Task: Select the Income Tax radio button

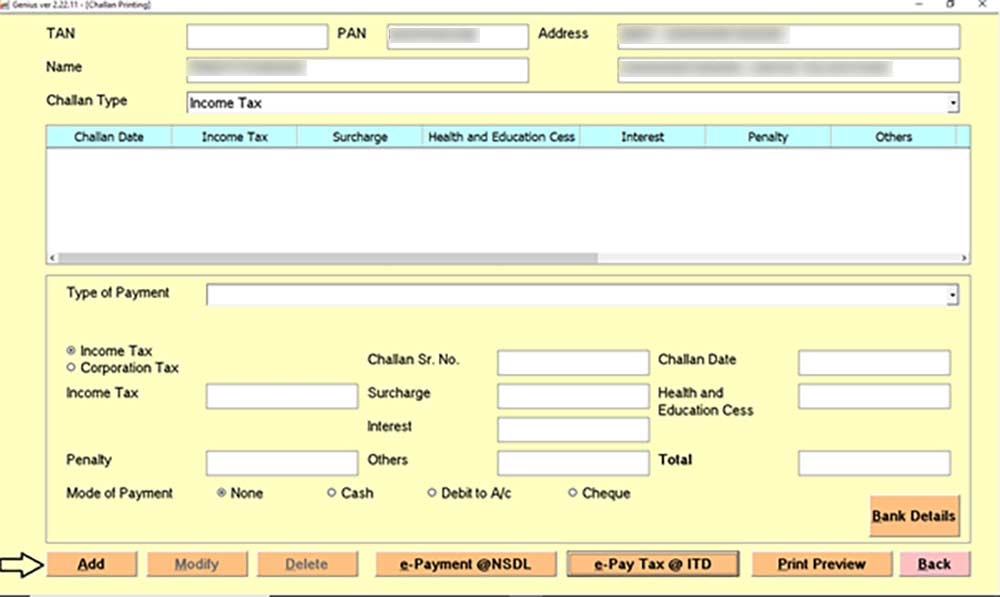Action: pyautogui.click(x=70, y=351)
